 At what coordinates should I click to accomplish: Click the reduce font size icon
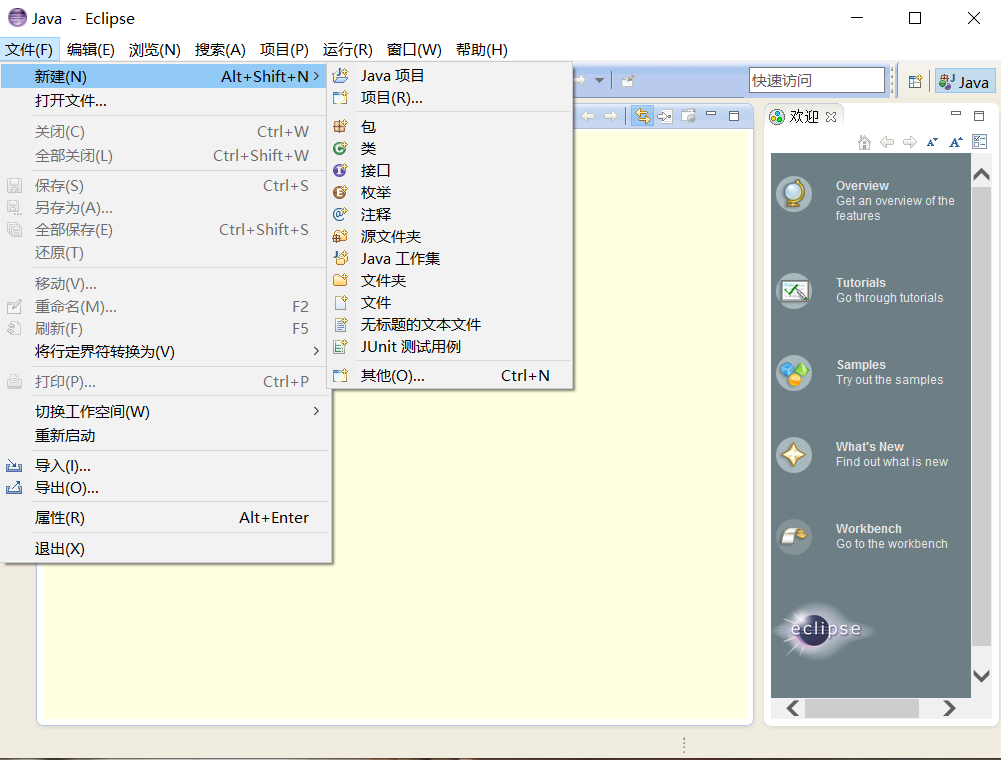click(933, 142)
